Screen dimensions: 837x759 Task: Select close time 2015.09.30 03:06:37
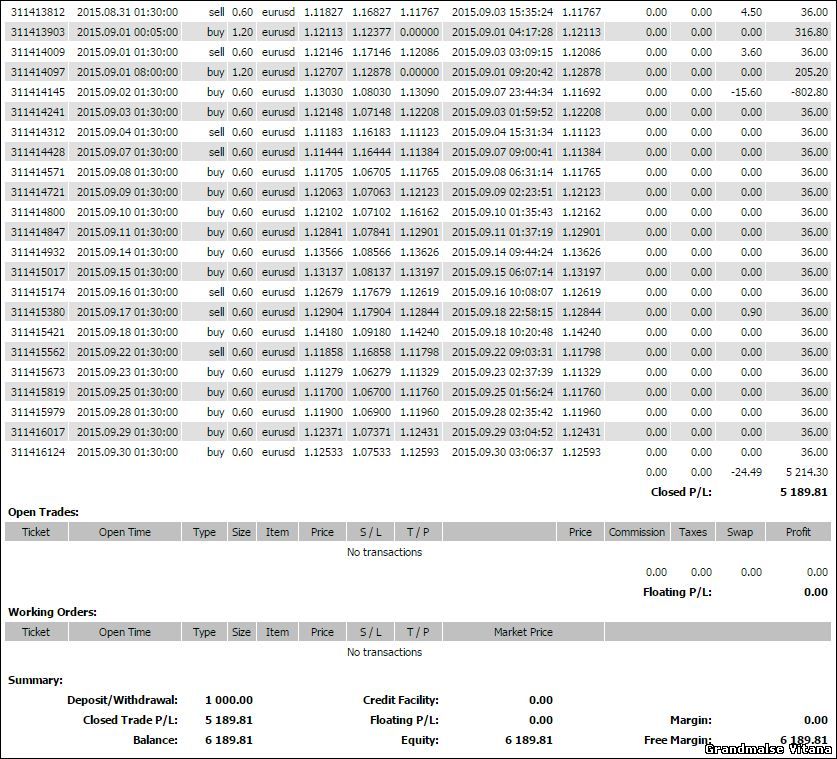coord(502,452)
